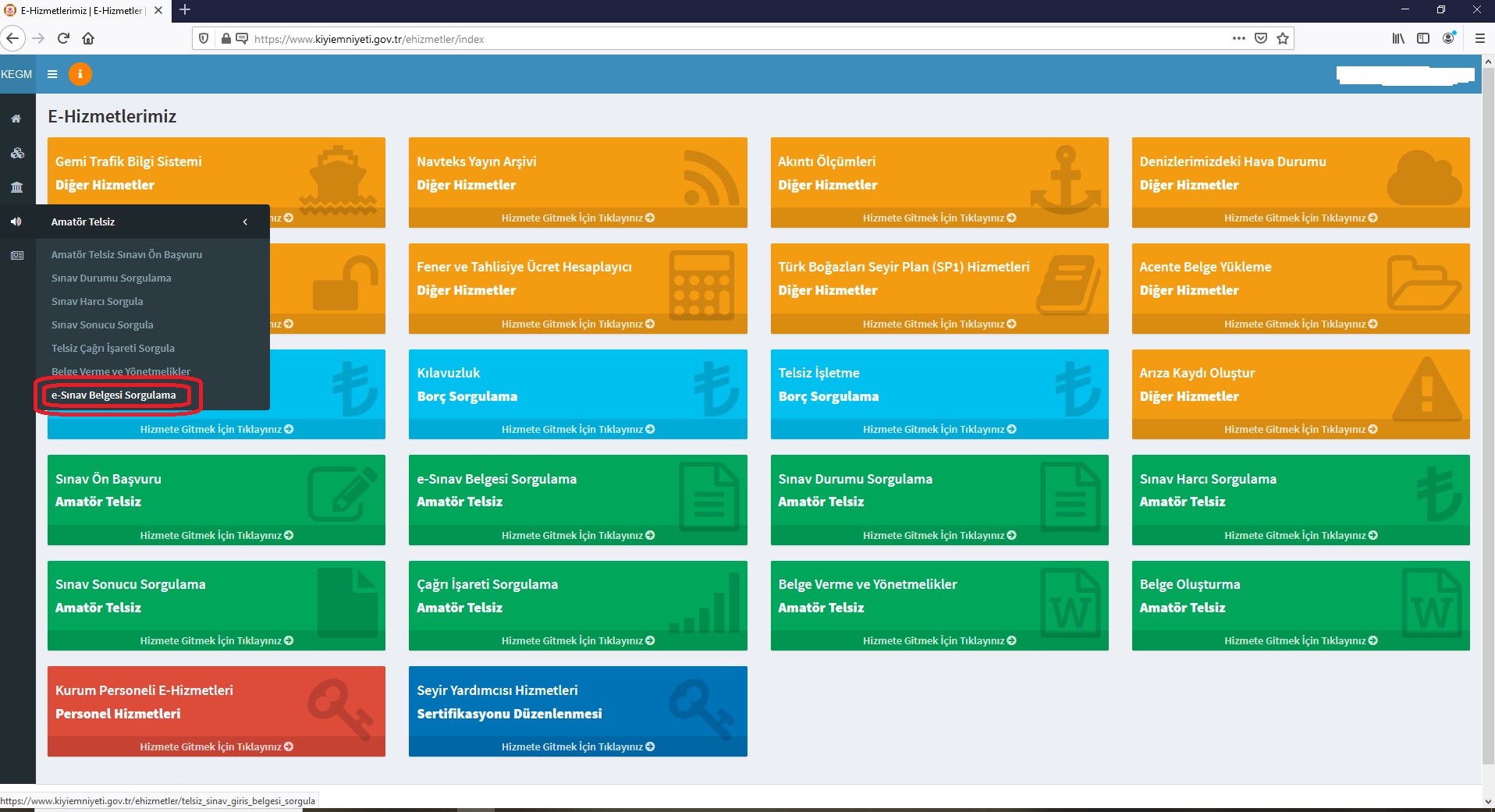1495x812 pixels.
Task: Open Kurum Personeli E-Hizmetleri link
Action: click(216, 746)
